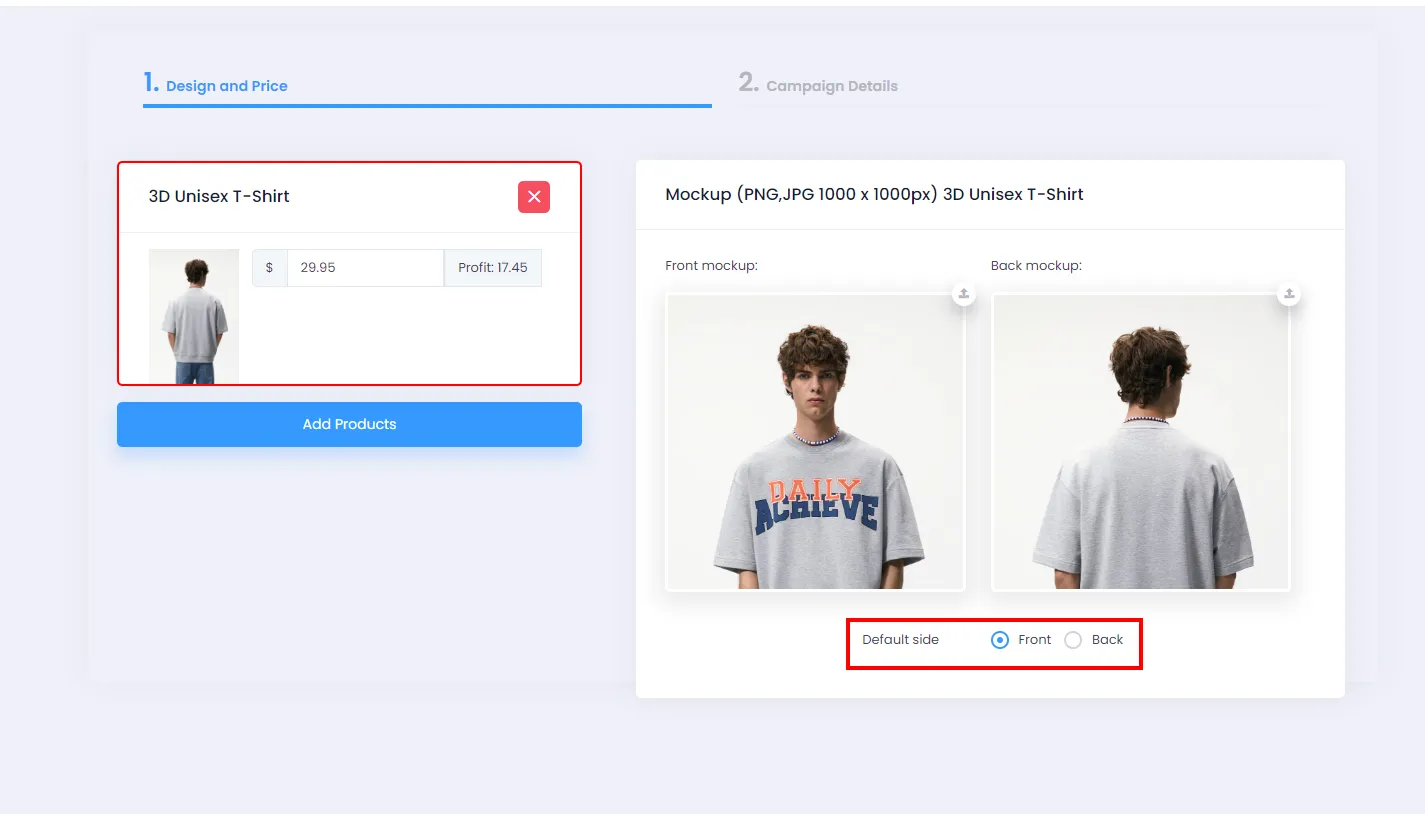The width and height of the screenshot is (1425, 814).
Task: Click the dollar sign prefix
Action: 269,268
